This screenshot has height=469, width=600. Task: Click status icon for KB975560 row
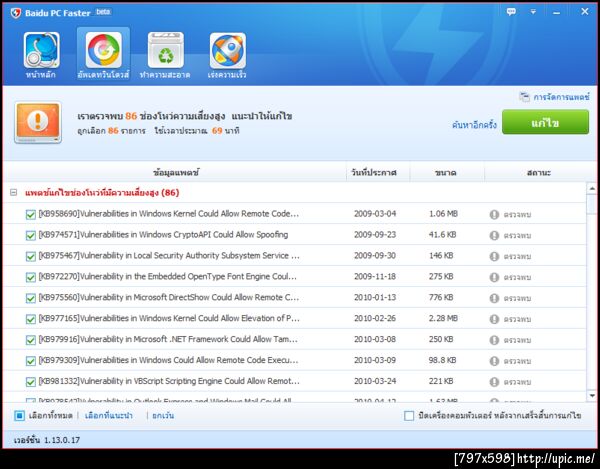point(494,298)
